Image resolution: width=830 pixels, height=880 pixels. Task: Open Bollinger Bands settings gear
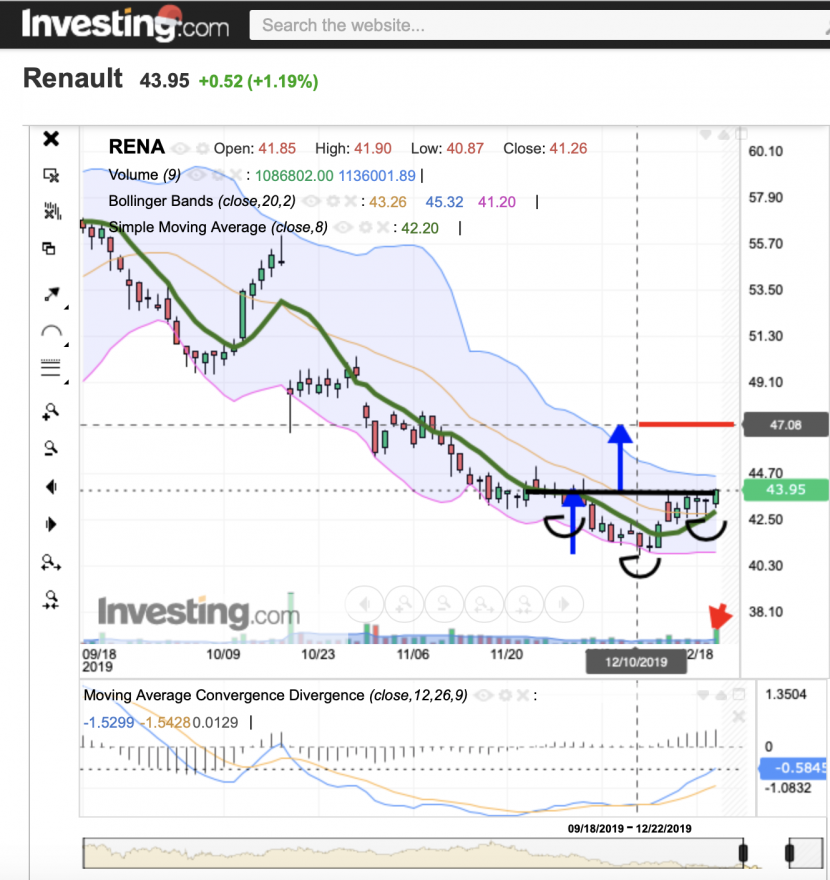pos(333,201)
